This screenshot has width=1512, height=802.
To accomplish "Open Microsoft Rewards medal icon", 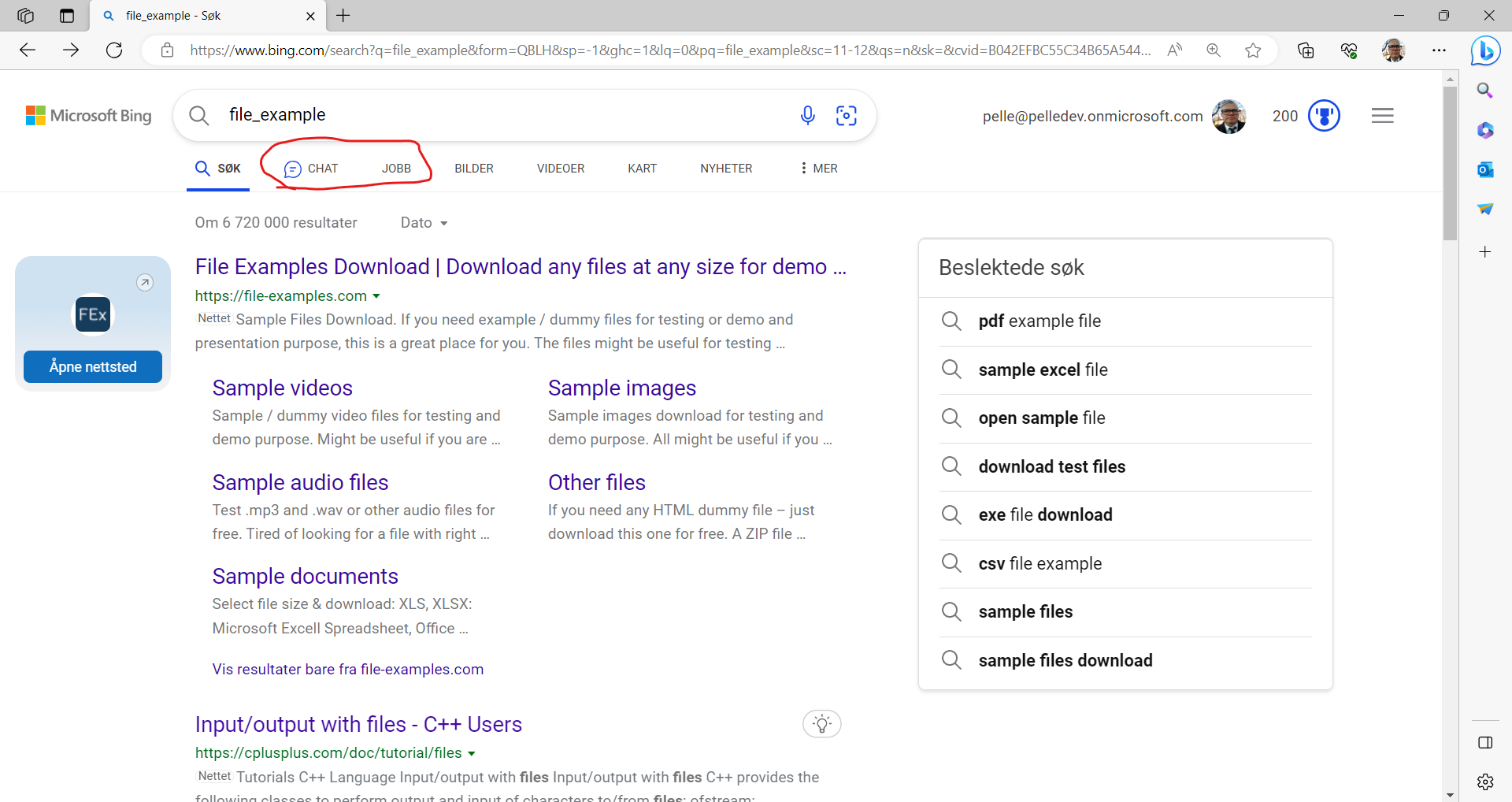I will pos(1325,116).
